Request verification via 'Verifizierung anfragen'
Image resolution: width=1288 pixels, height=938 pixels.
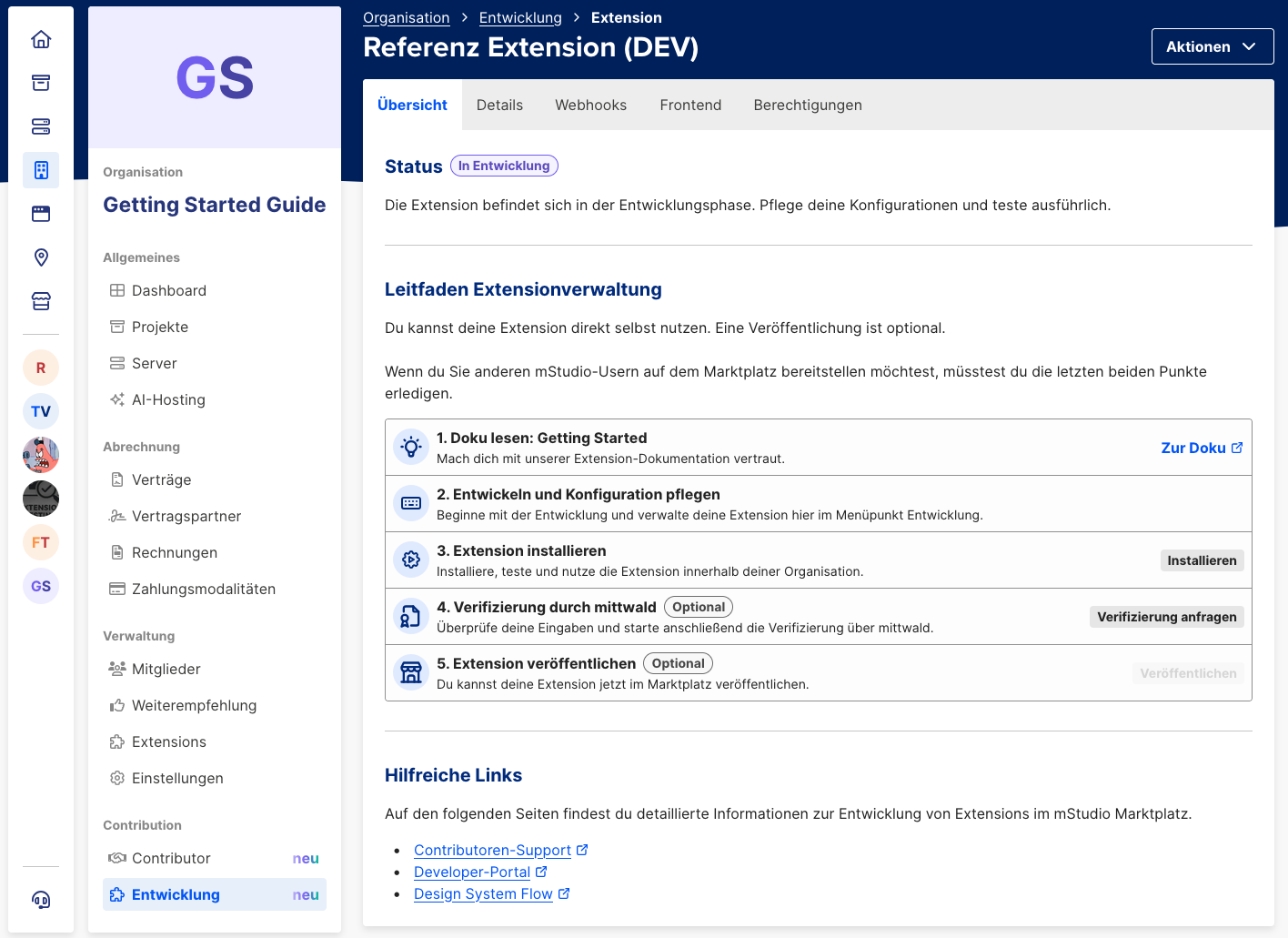point(1166,616)
